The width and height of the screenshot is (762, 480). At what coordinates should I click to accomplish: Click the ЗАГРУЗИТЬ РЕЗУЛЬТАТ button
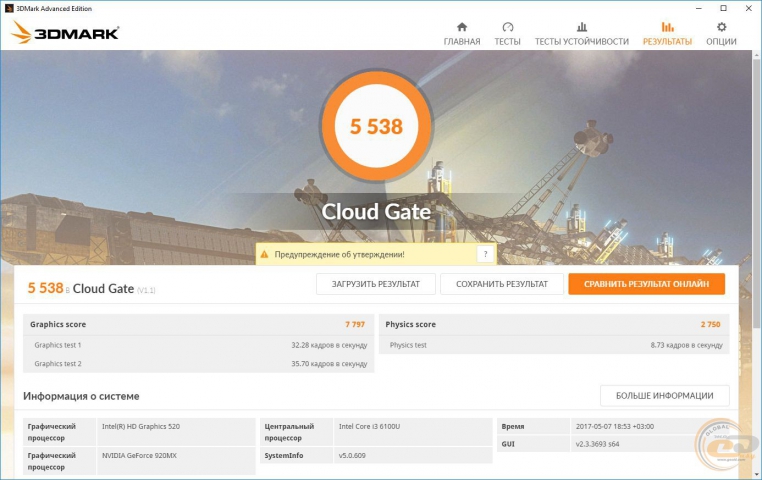(x=375, y=284)
